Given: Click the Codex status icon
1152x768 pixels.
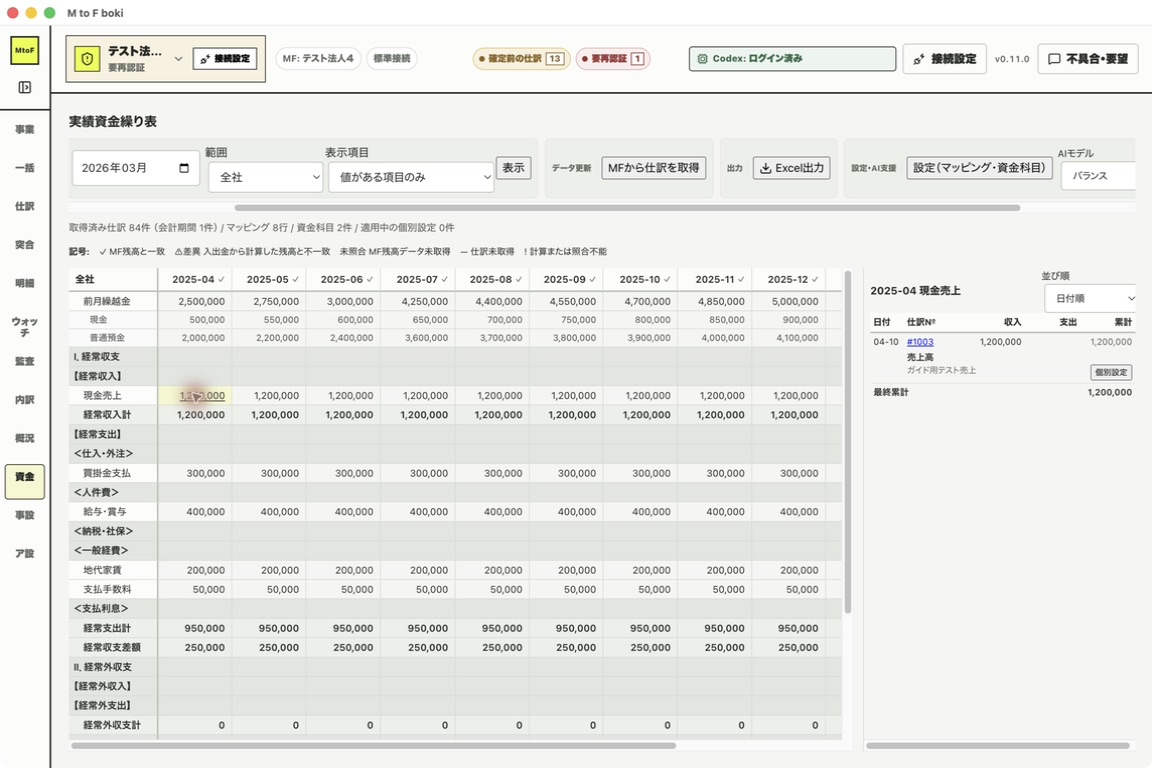Looking at the screenshot, I should tap(702, 59).
